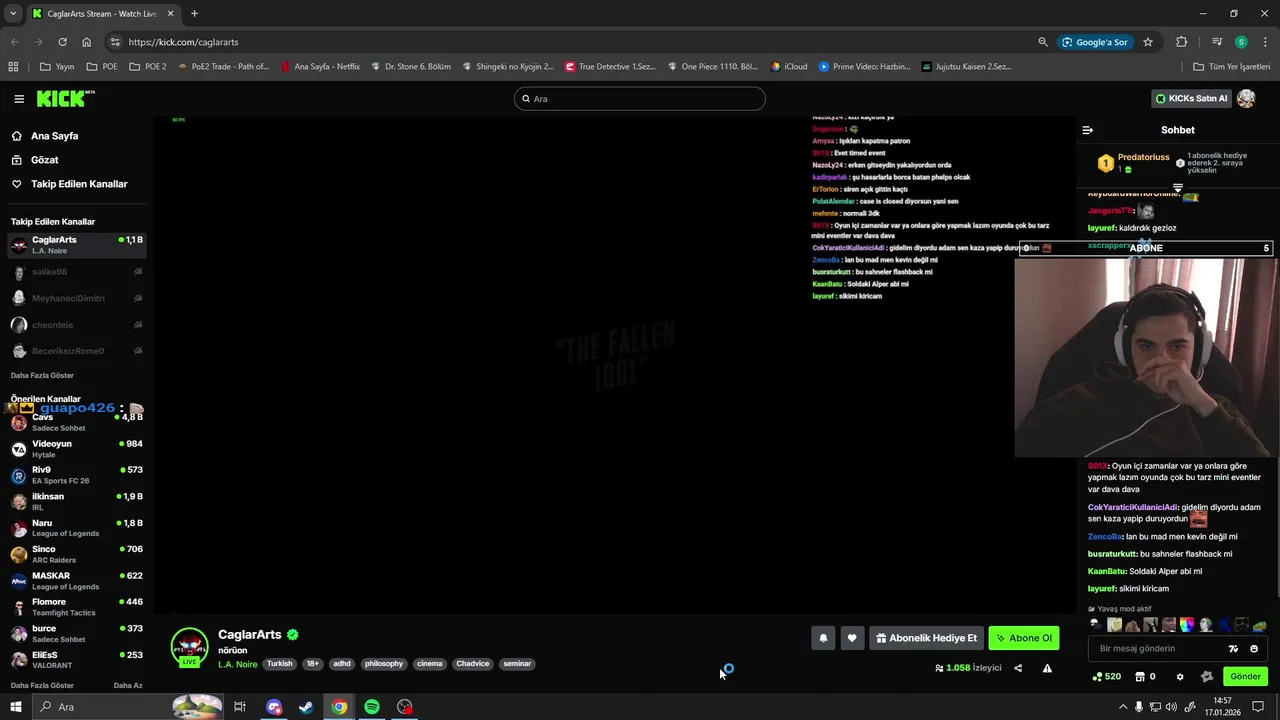The width and height of the screenshot is (1280, 720).
Task: Collapse recommended list with Daha Az
Action: [128, 685]
